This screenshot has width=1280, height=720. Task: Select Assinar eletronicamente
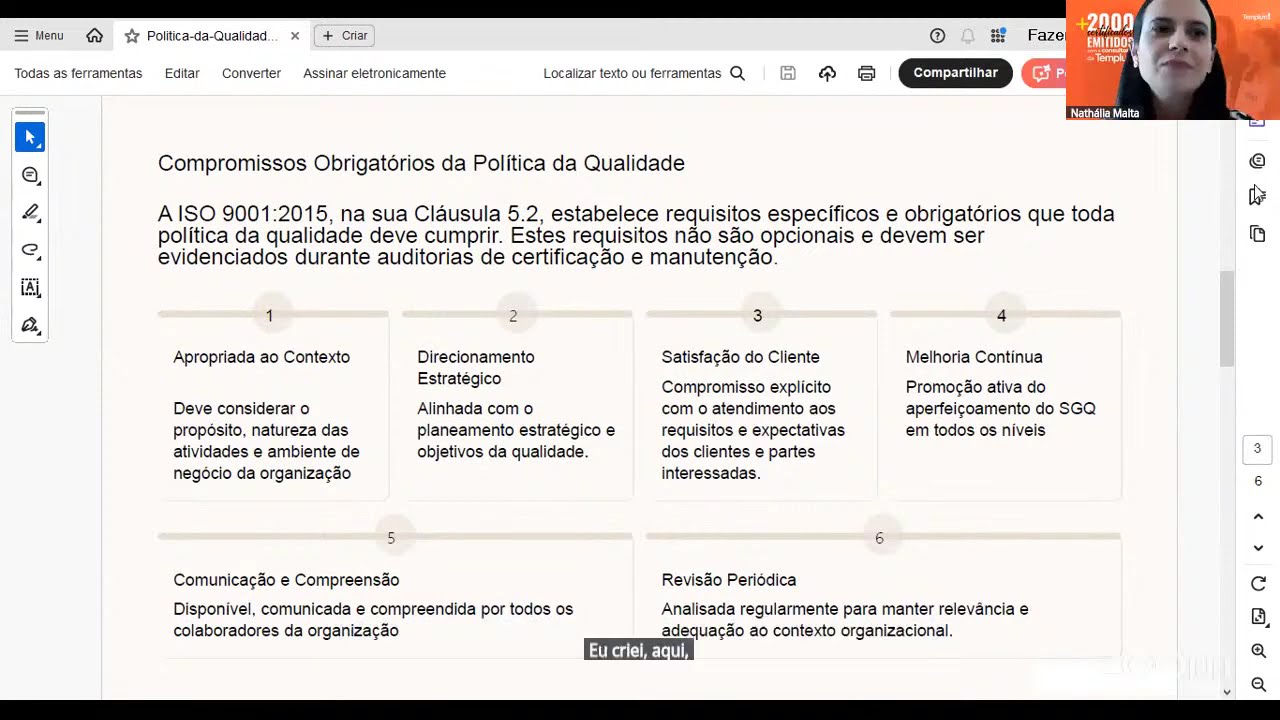(x=374, y=73)
